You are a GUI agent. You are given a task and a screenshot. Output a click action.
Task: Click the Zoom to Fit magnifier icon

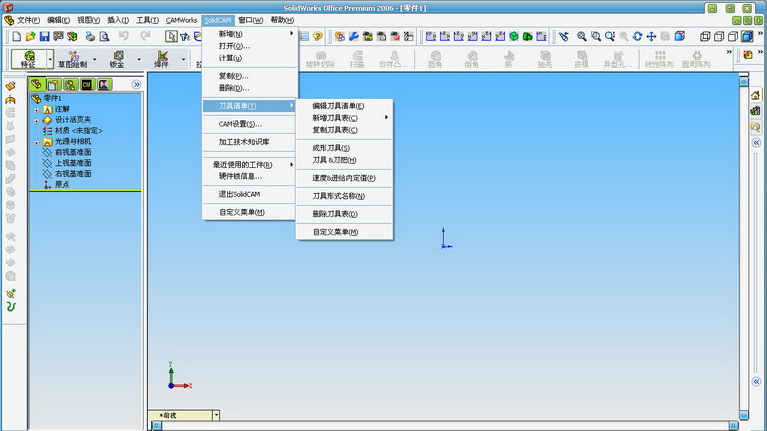[582, 36]
